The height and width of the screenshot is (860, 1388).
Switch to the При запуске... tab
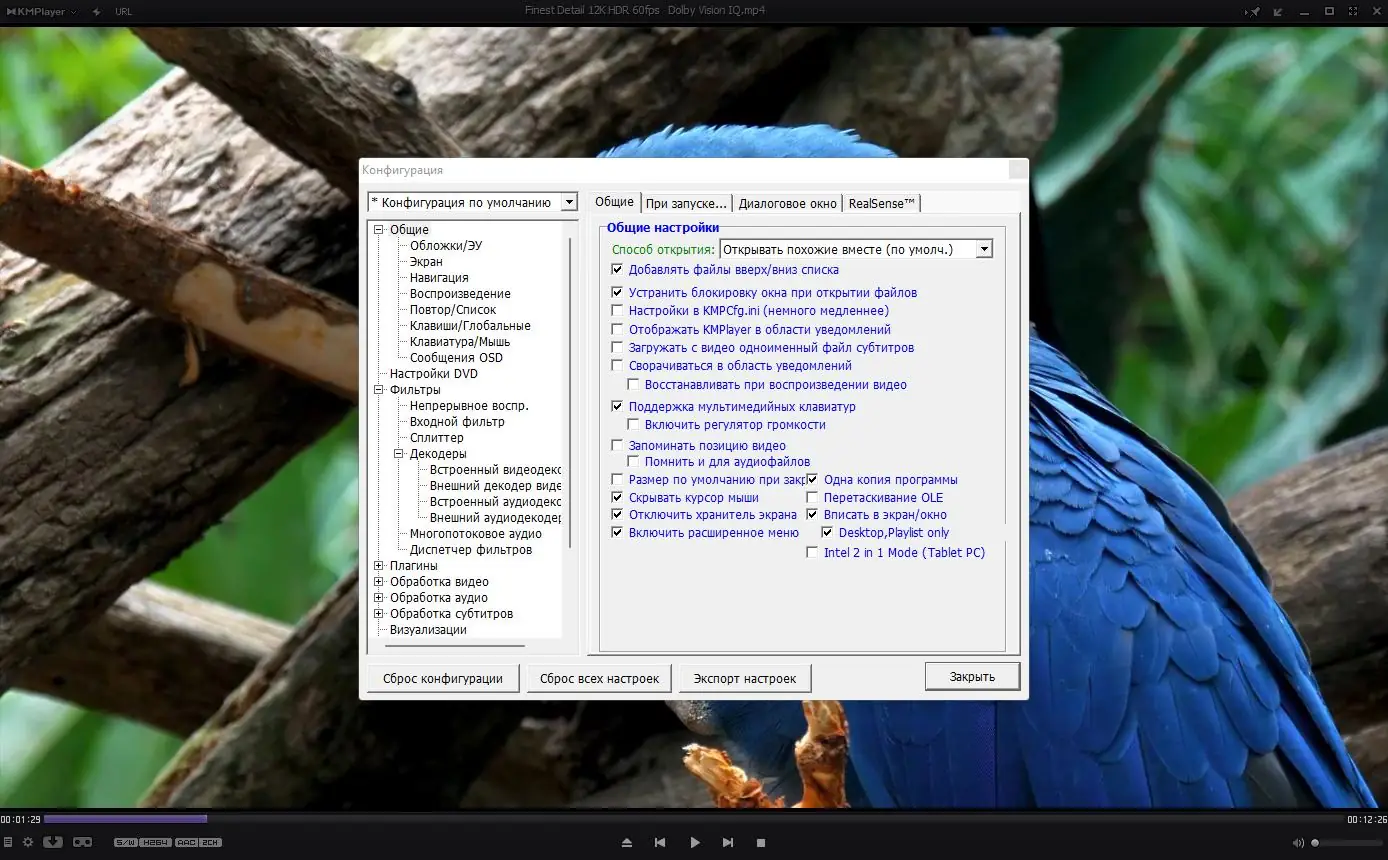pos(686,203)
